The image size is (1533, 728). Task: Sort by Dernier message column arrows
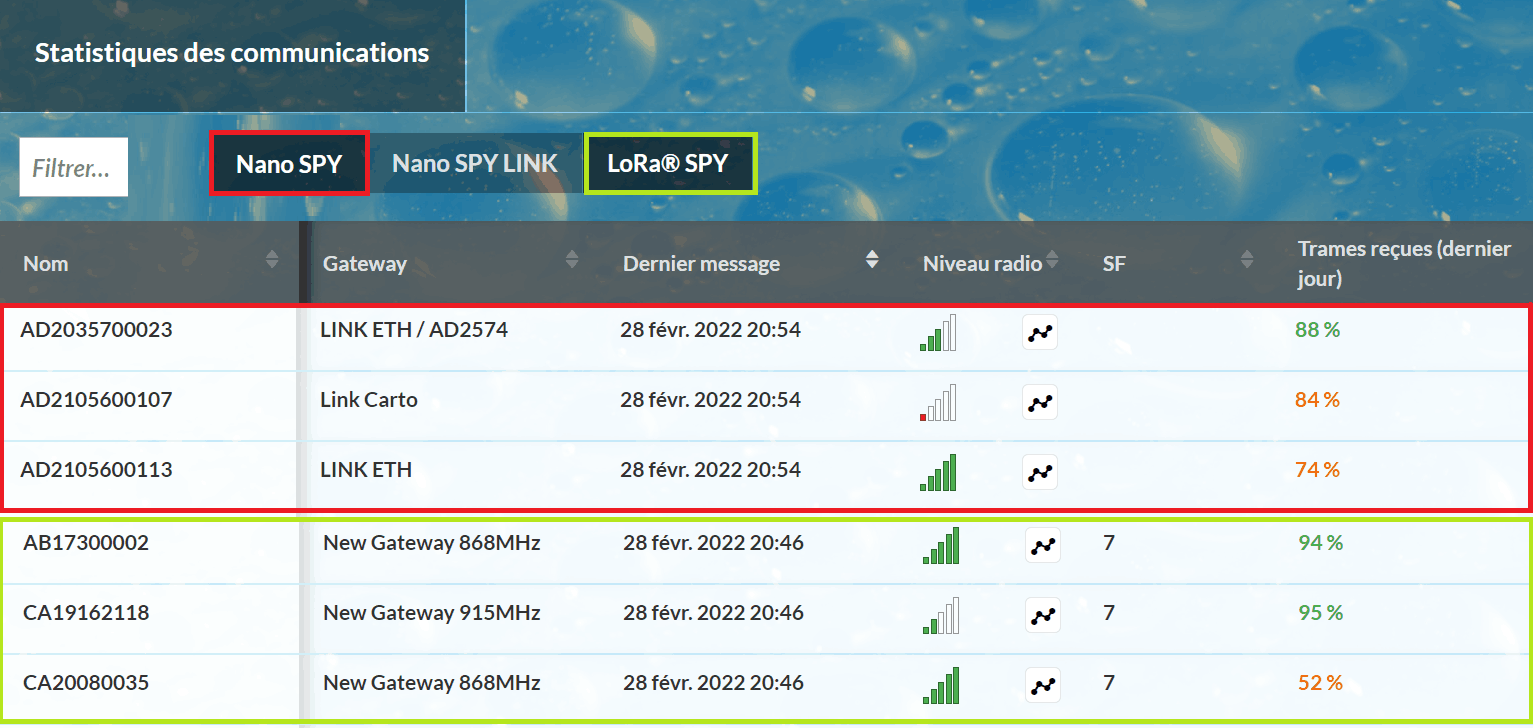tap(872, 260)
